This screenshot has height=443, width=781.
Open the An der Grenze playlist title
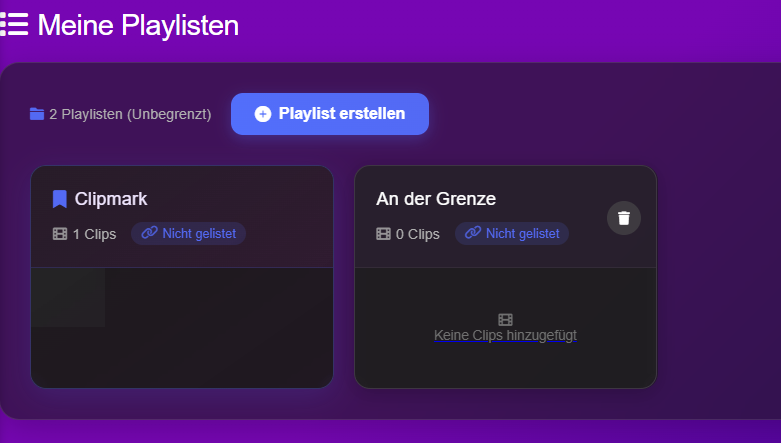(x=436, y=199)
